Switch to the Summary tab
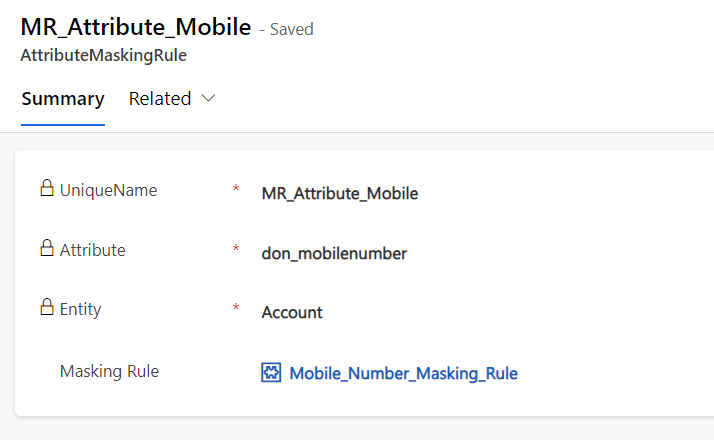This screenshot has height=440, width=714. 63,99
